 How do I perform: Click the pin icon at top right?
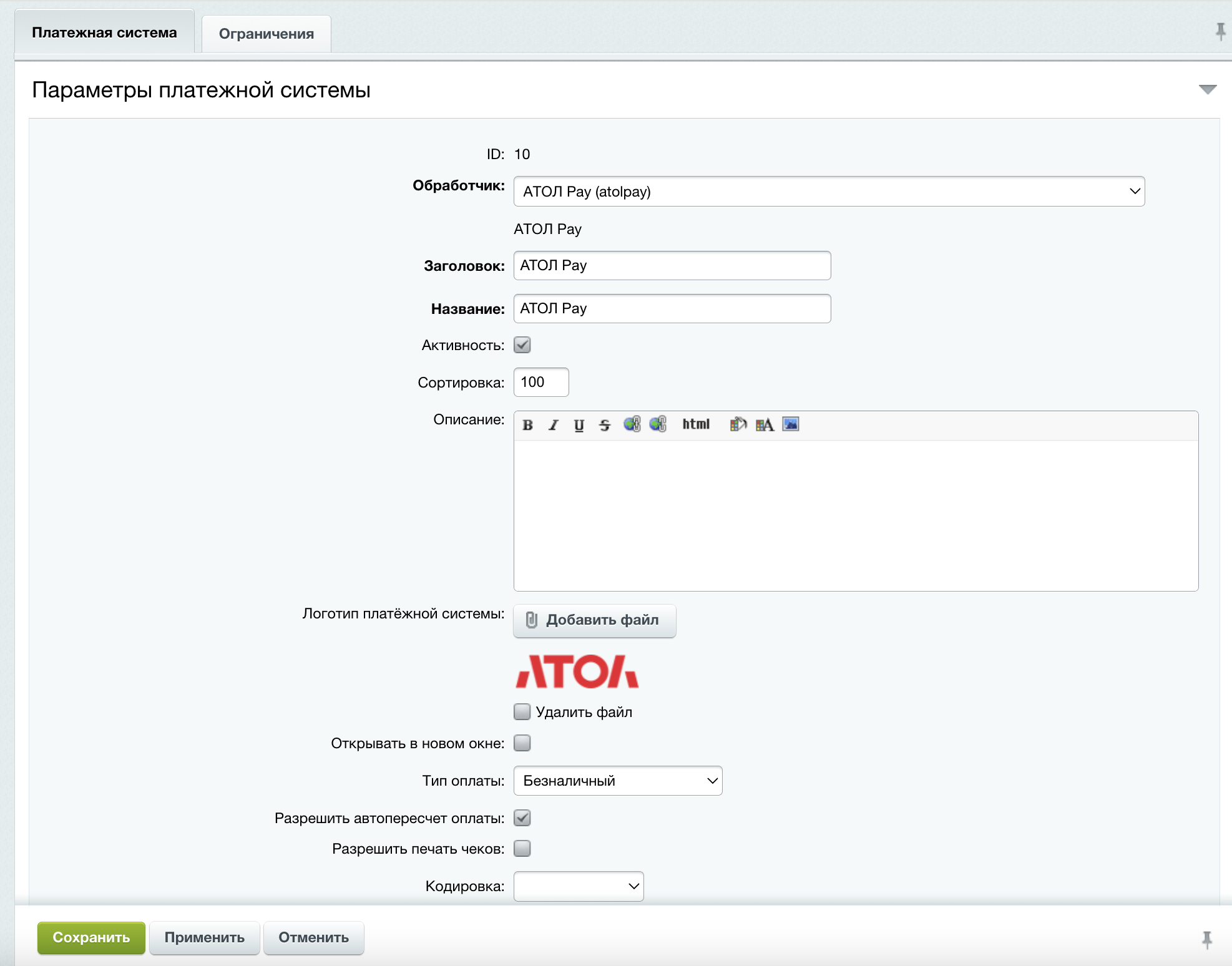[1220, 31]
